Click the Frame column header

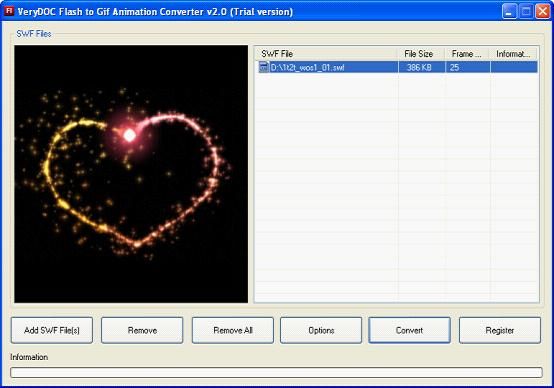pos(467,54)
